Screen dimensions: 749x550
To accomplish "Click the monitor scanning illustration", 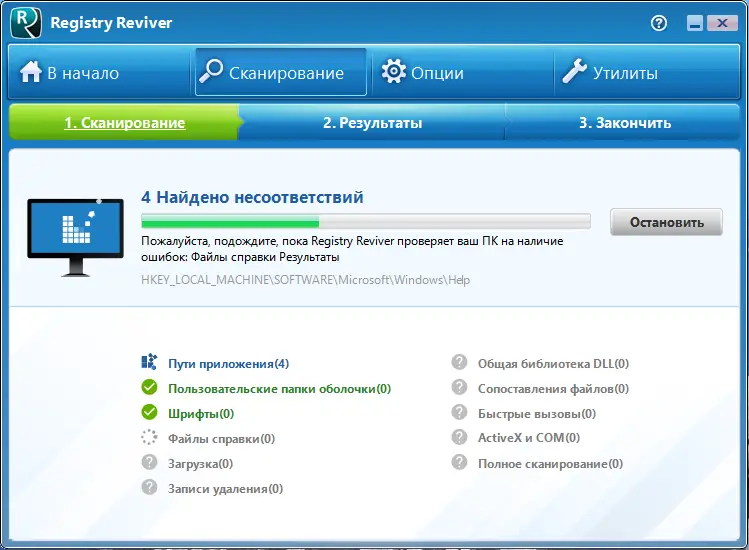I will [75, 237].
